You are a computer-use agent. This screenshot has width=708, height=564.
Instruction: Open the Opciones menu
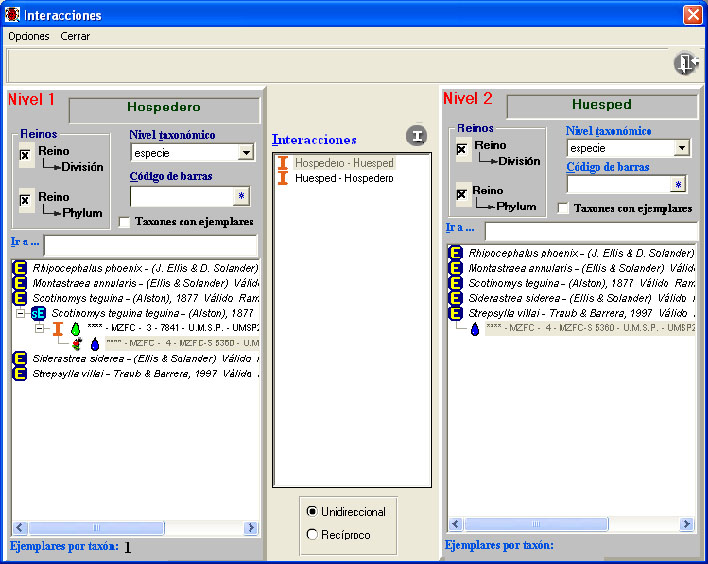[28, 36]
